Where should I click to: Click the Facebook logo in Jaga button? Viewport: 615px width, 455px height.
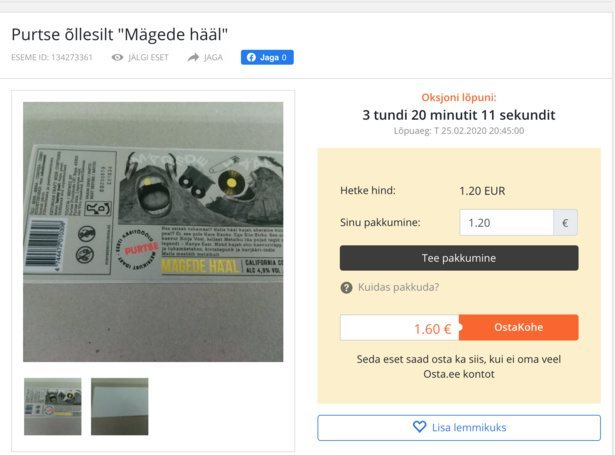coord(251,57)
